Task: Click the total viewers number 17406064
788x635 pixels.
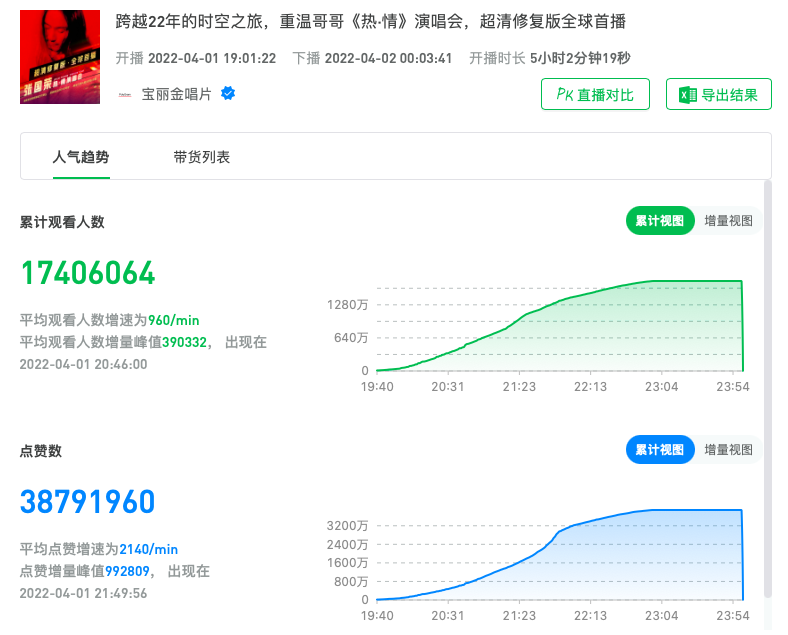Action: point(88,273)
